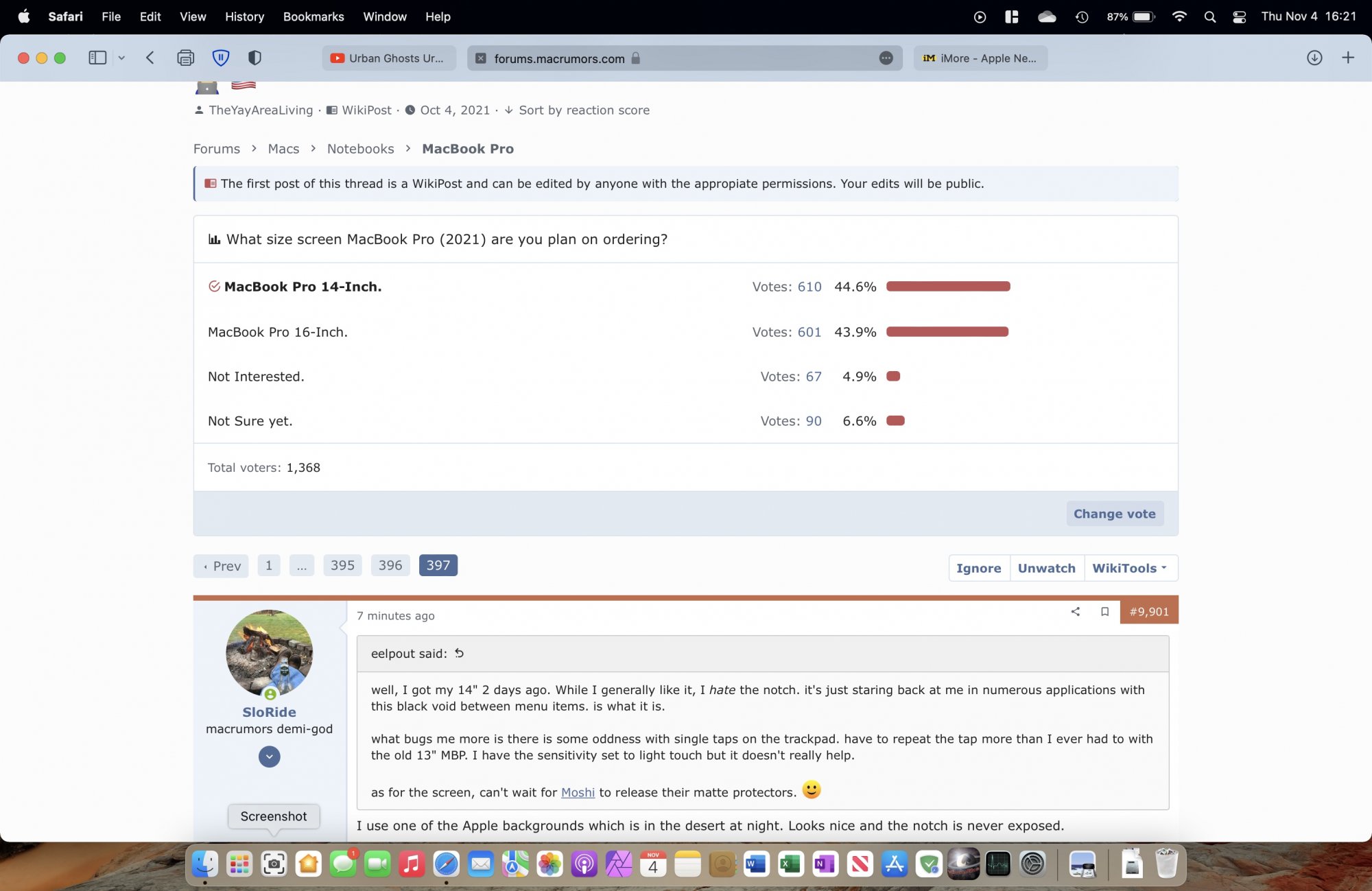Expand SloRide's user details chevron
The image size is (1372, 891).
pyautogui.click(x=269, y=757)
